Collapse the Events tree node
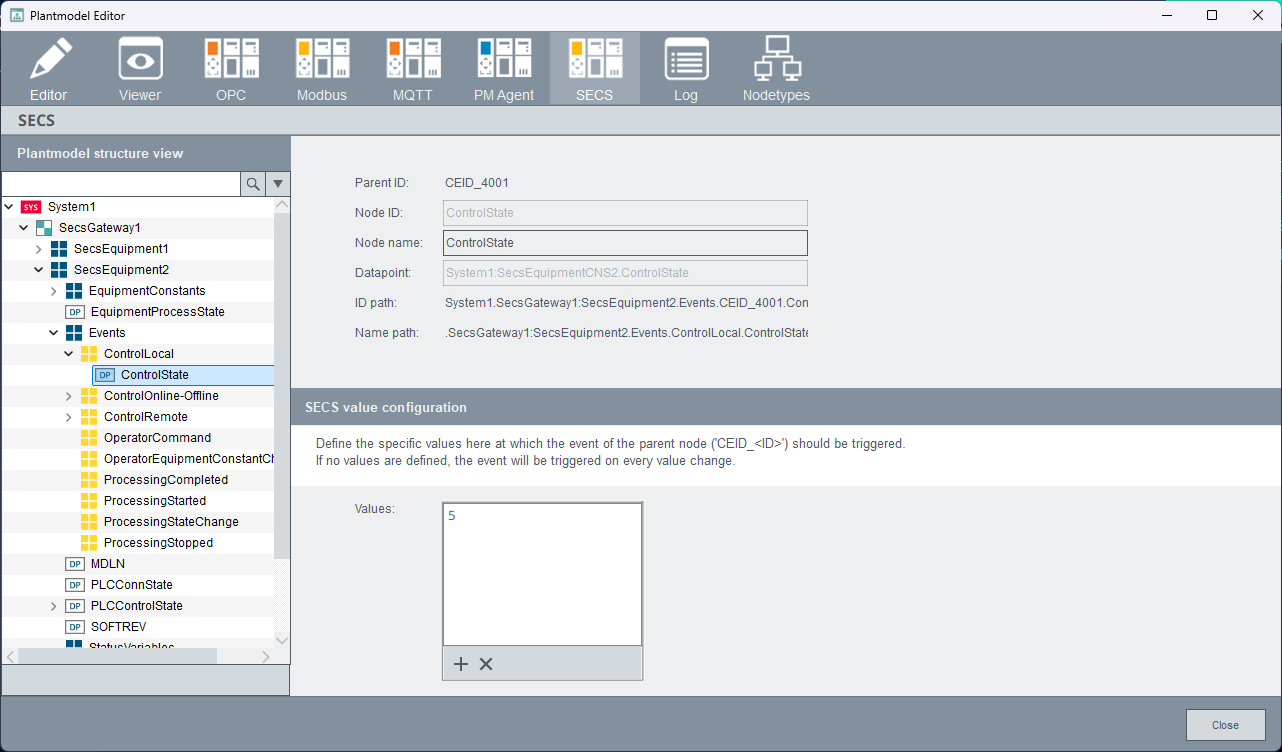 pyautogui.click(x=54, y=333)
